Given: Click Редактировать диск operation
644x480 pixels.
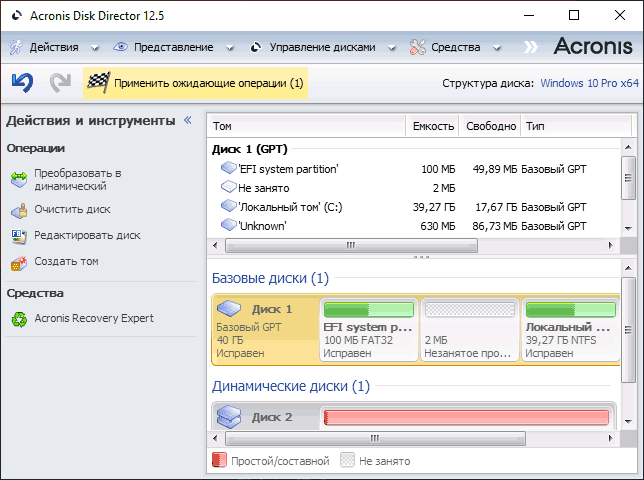Looking at the screenshot, I should click(87, 235).
